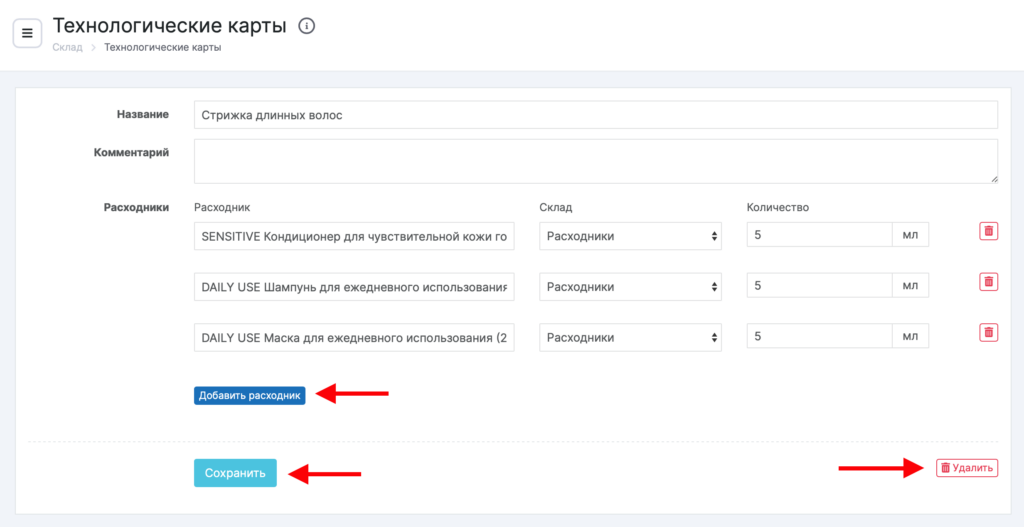The height and width of the screenshot is (527, 1024).
Task: Save the card with the Сохранить button
Action: [235, 473]
